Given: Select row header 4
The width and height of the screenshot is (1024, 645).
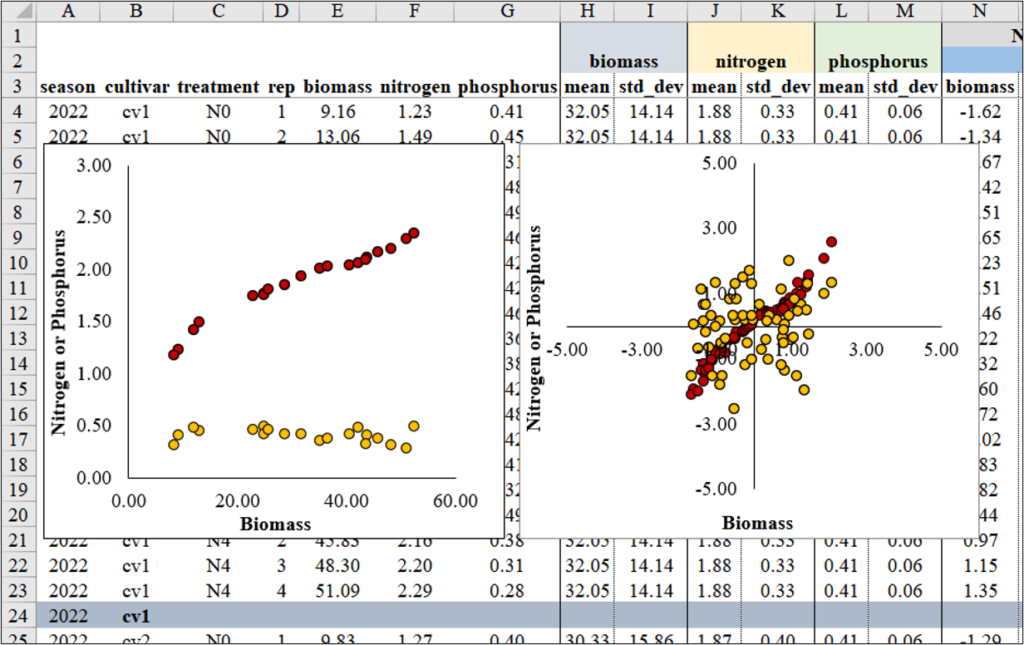Looking at the screenshot, I should point(19,112).
